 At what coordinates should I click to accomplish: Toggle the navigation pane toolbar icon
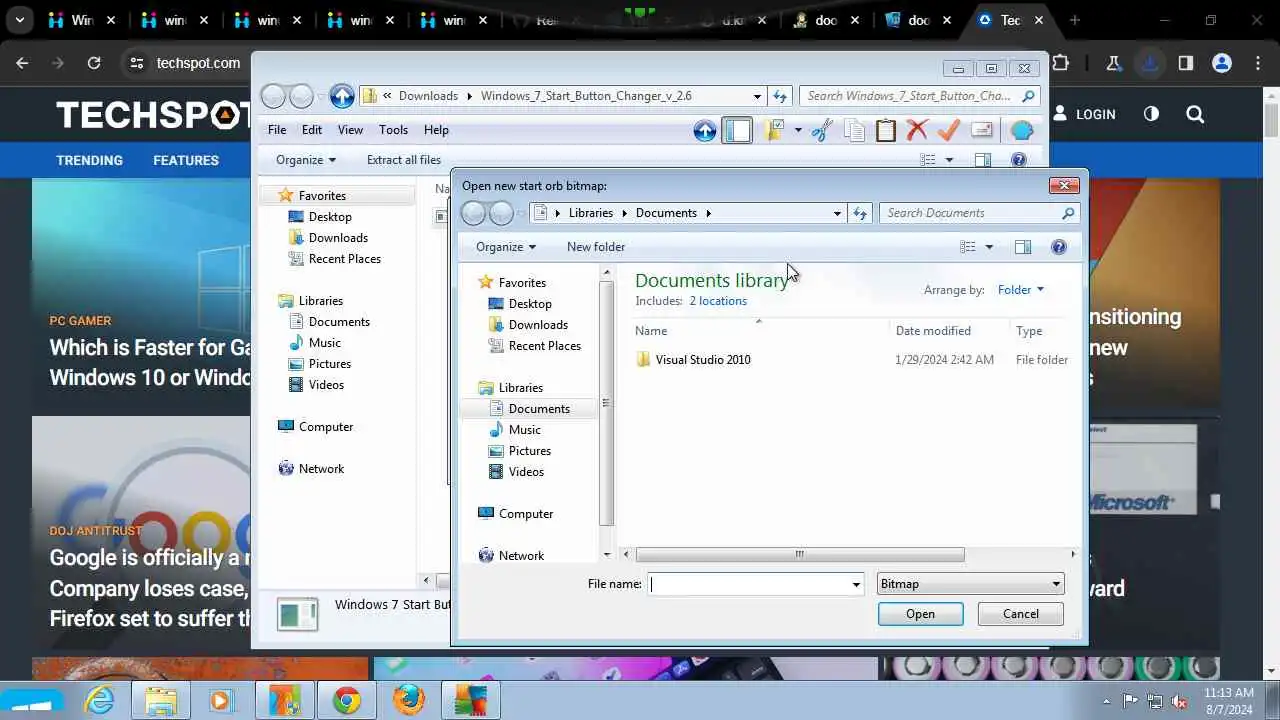[x=737, y=131]
